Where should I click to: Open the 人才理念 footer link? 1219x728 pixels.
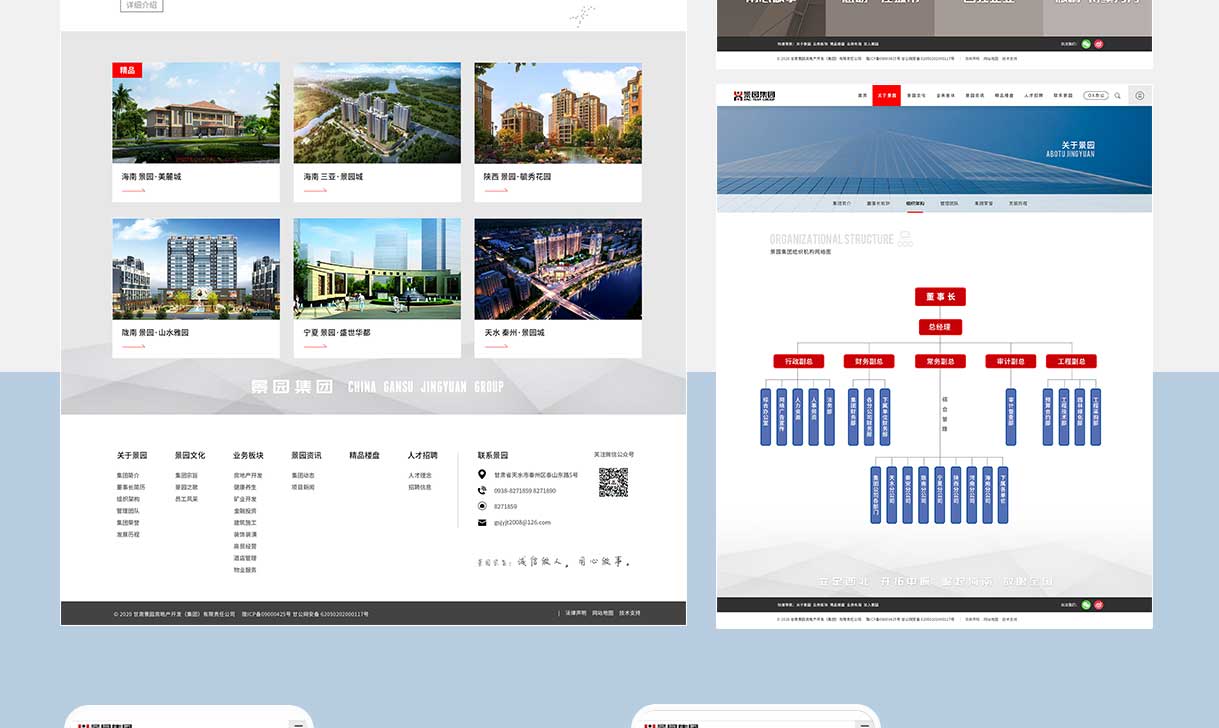click(x=420, y=475)
